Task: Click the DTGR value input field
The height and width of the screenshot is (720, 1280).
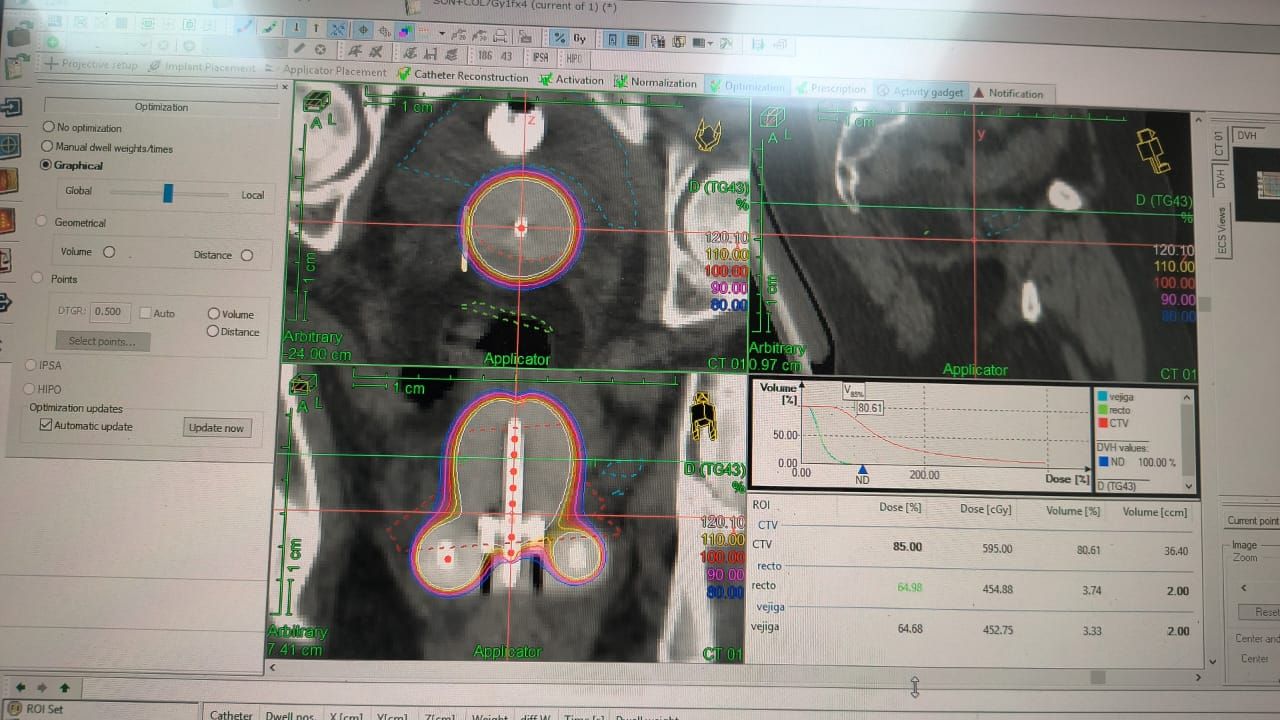Action: pyautogui.click(x=109, y=311)
